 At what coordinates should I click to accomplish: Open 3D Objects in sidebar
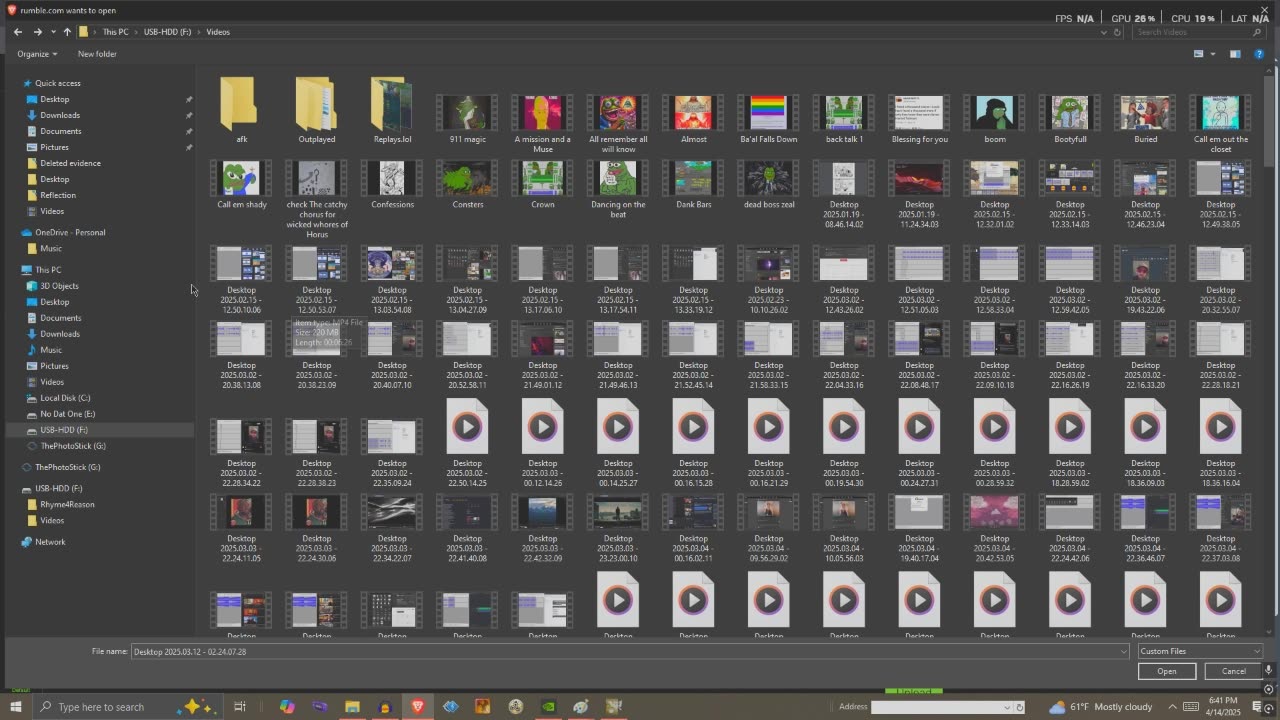(x=59, y=286)
